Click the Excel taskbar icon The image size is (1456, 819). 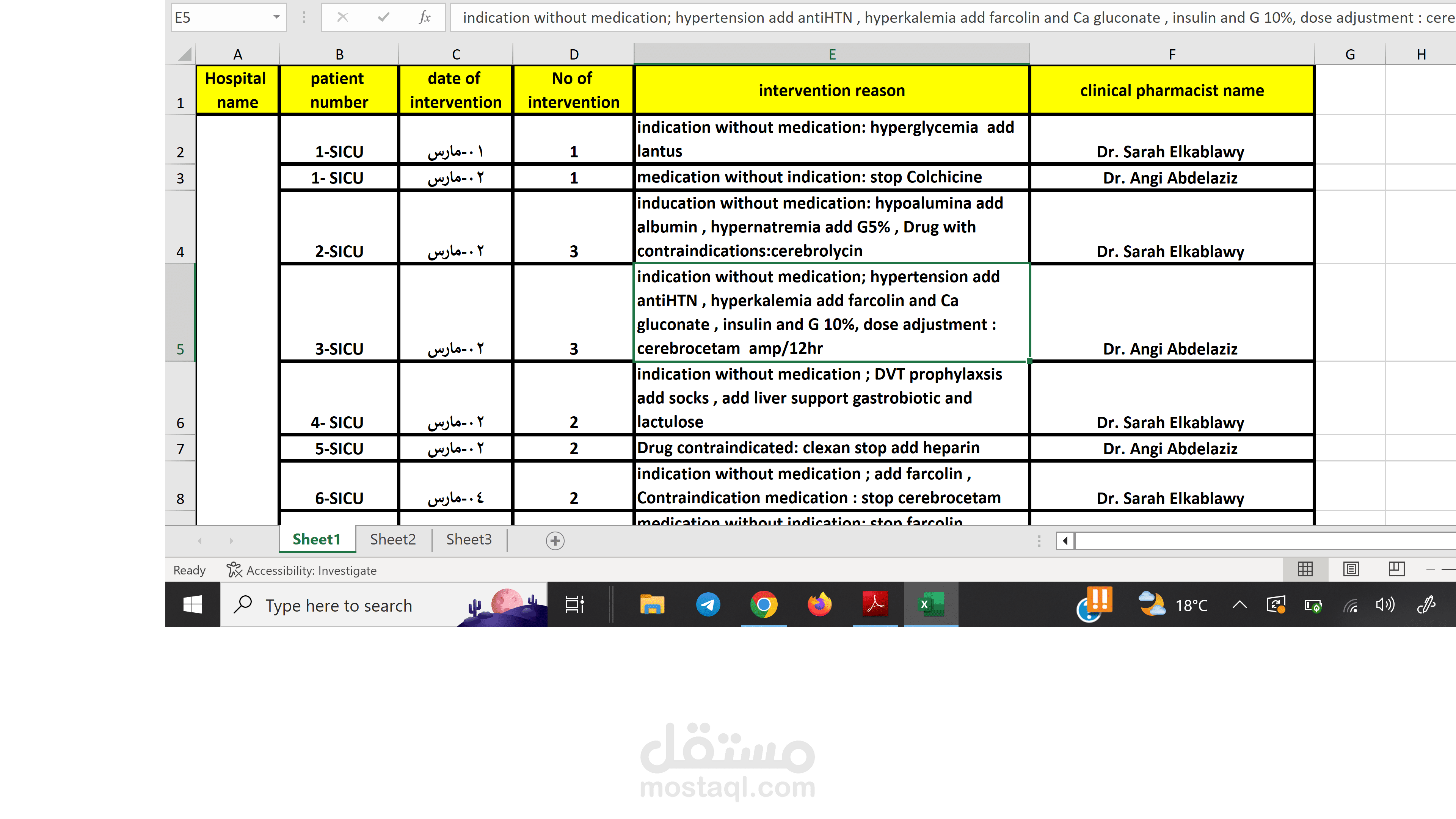(931, 605)
